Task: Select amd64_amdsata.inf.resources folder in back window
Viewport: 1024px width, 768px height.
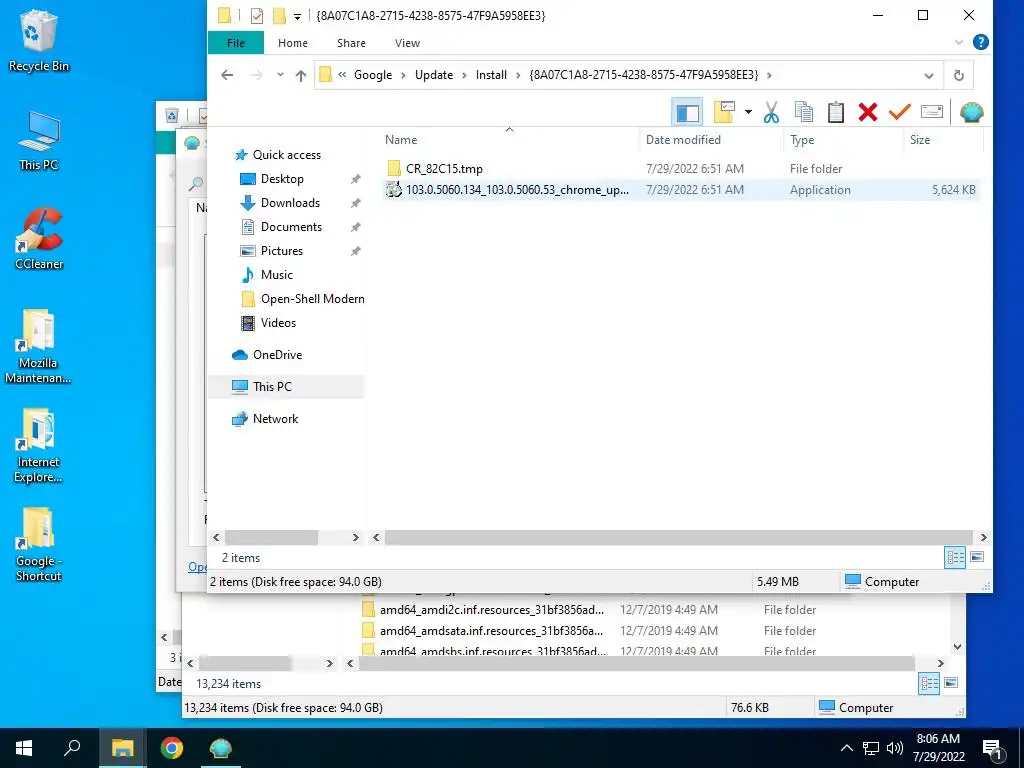Action: pyautogui.click(x=491, y=631)
